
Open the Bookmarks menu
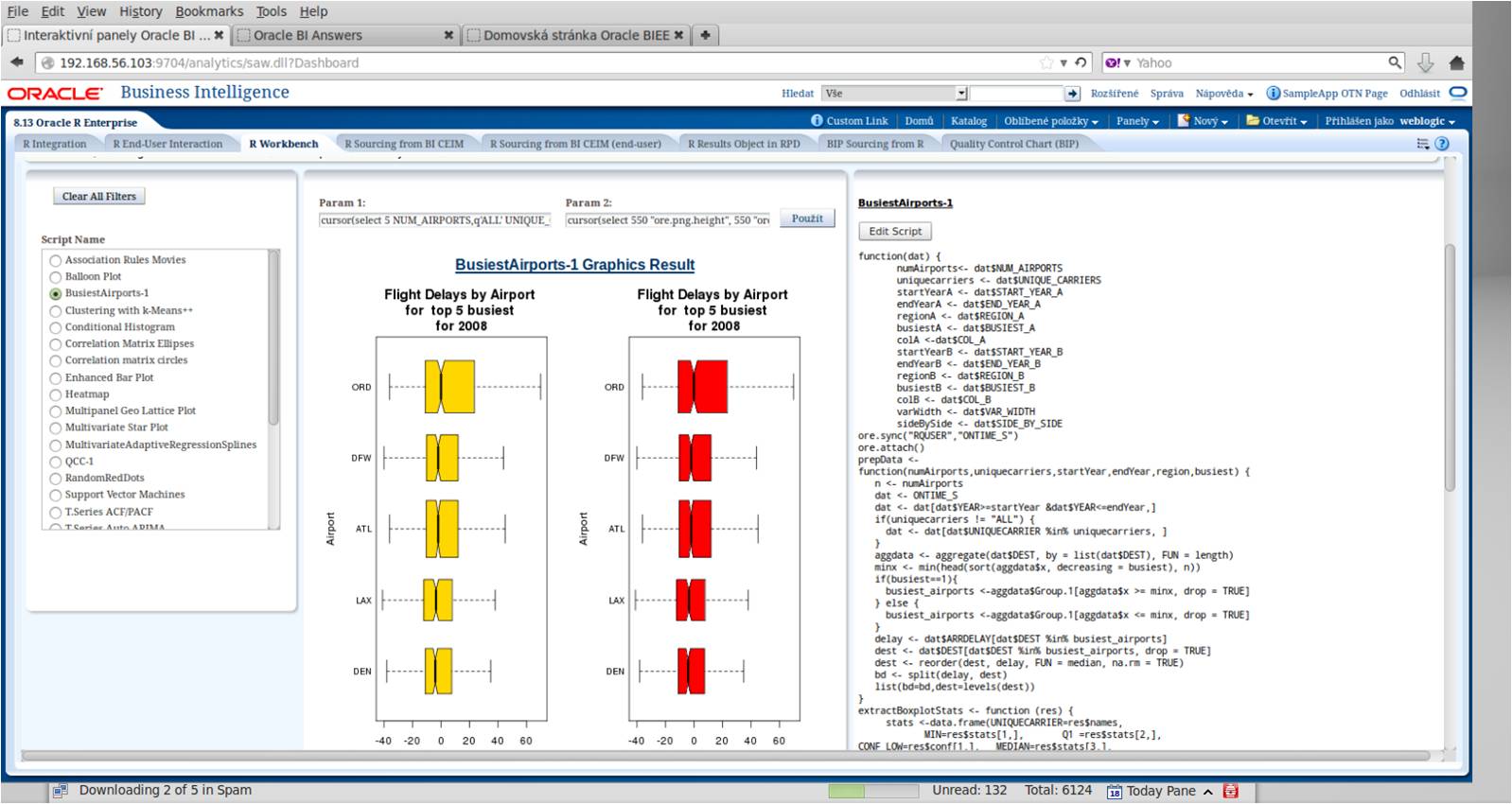209,11
